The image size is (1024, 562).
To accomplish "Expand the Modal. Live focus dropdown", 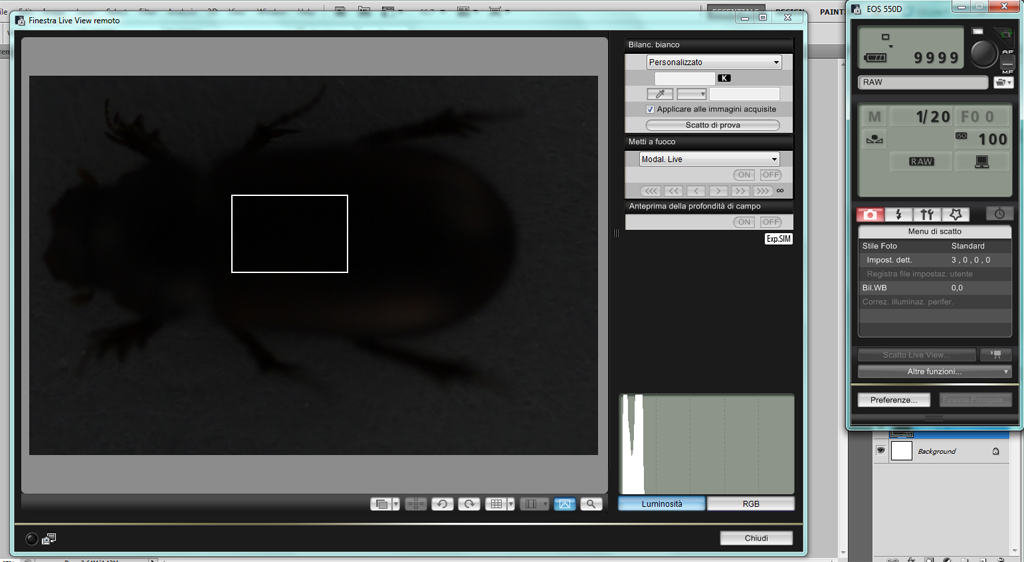I will tap(709, 159).
